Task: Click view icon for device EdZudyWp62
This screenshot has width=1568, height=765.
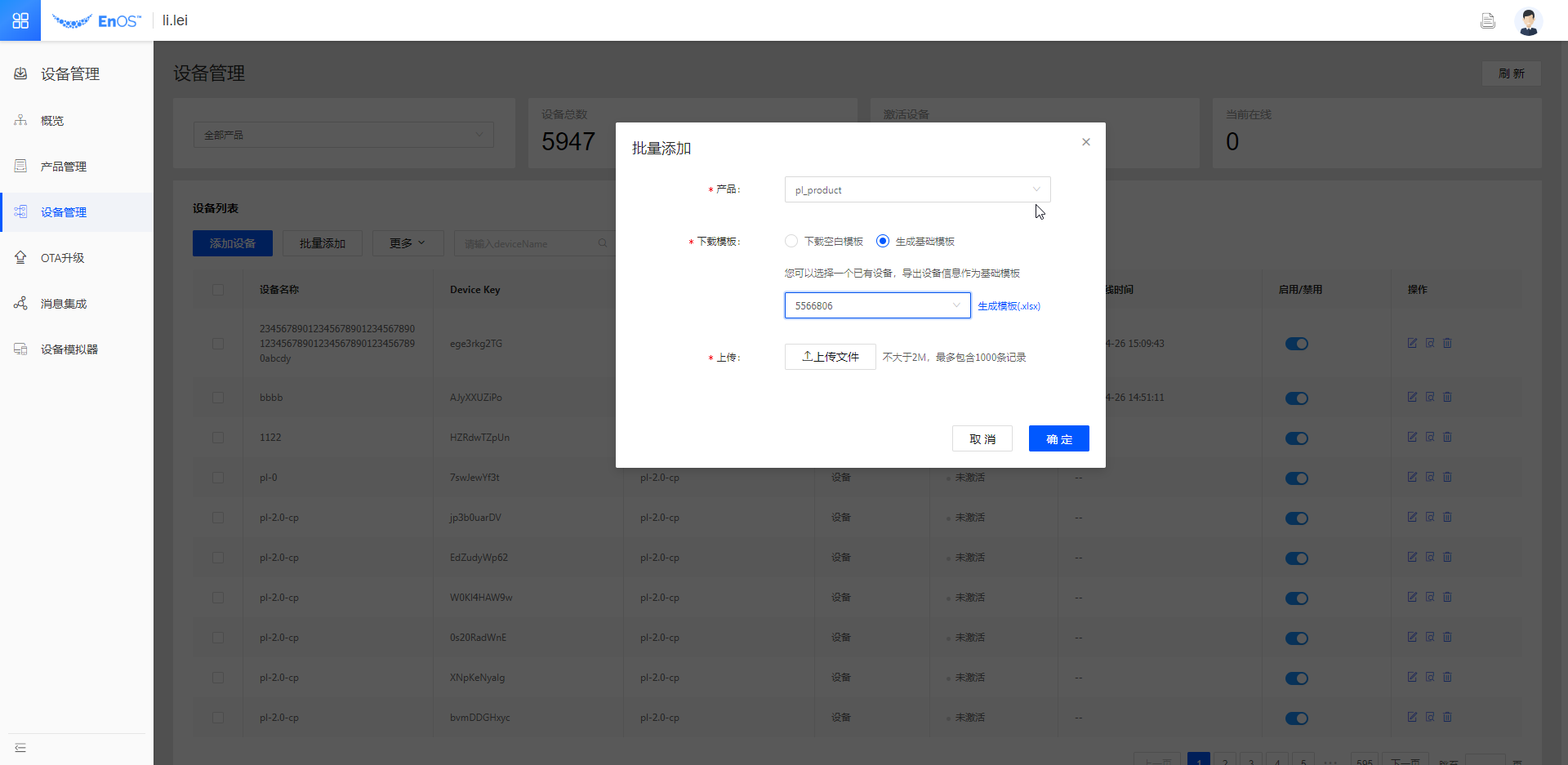Action: click(1430, 557)
